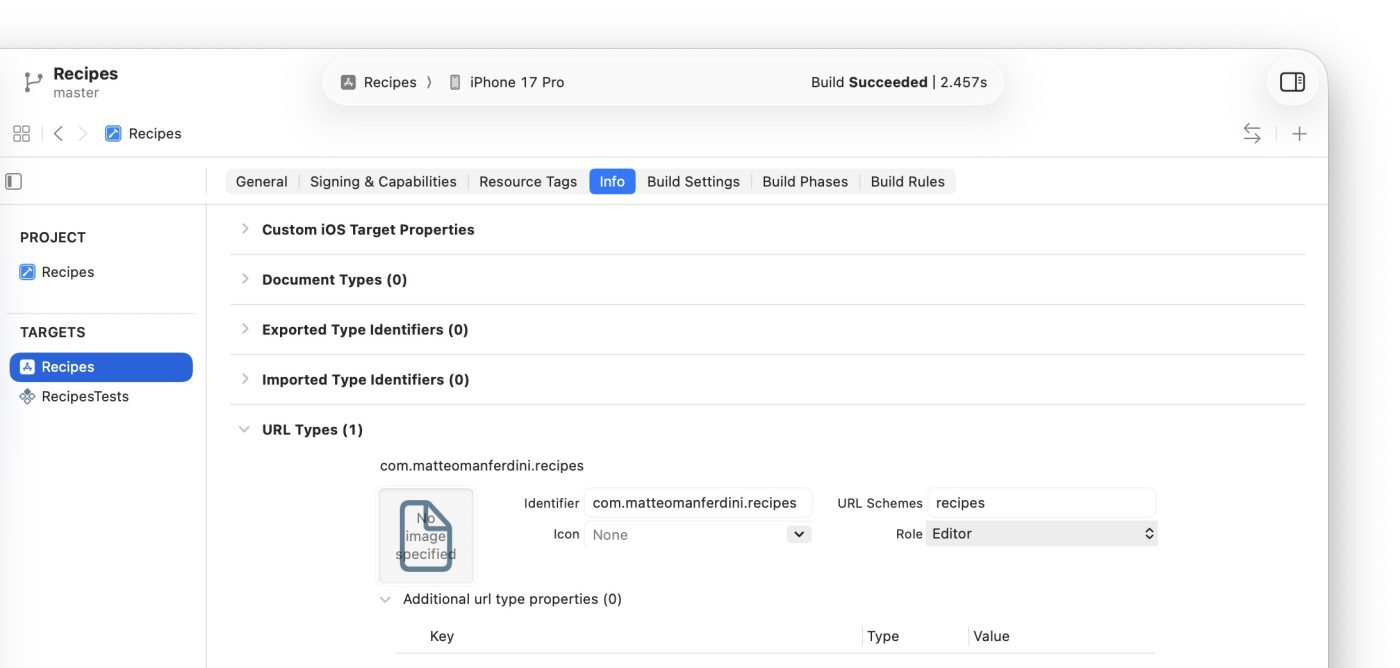Switch to the Build Settings tab
Viewport: 1400px width, 668px height.
click(x=693, y=181)
